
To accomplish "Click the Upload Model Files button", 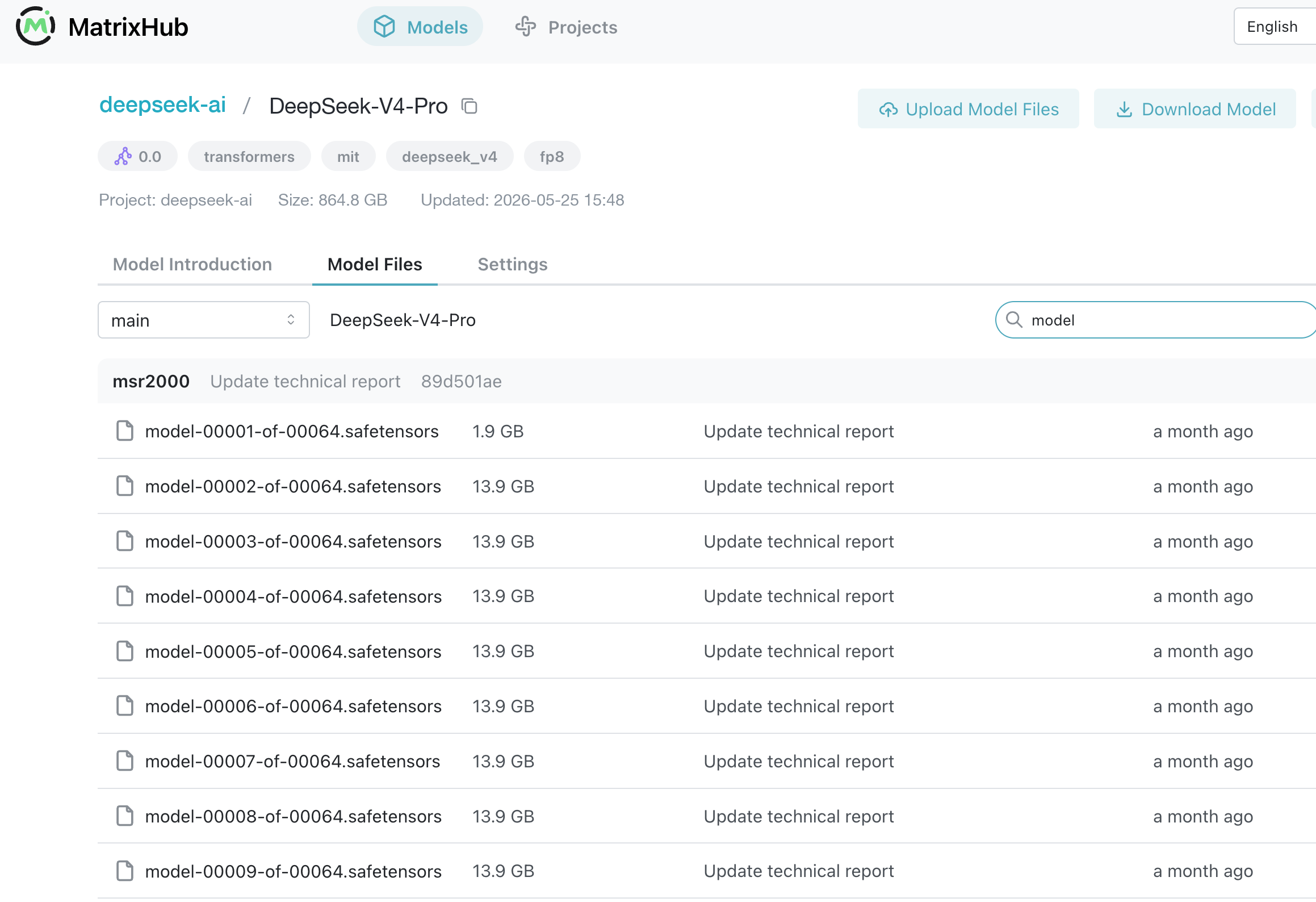I will 968,108.
